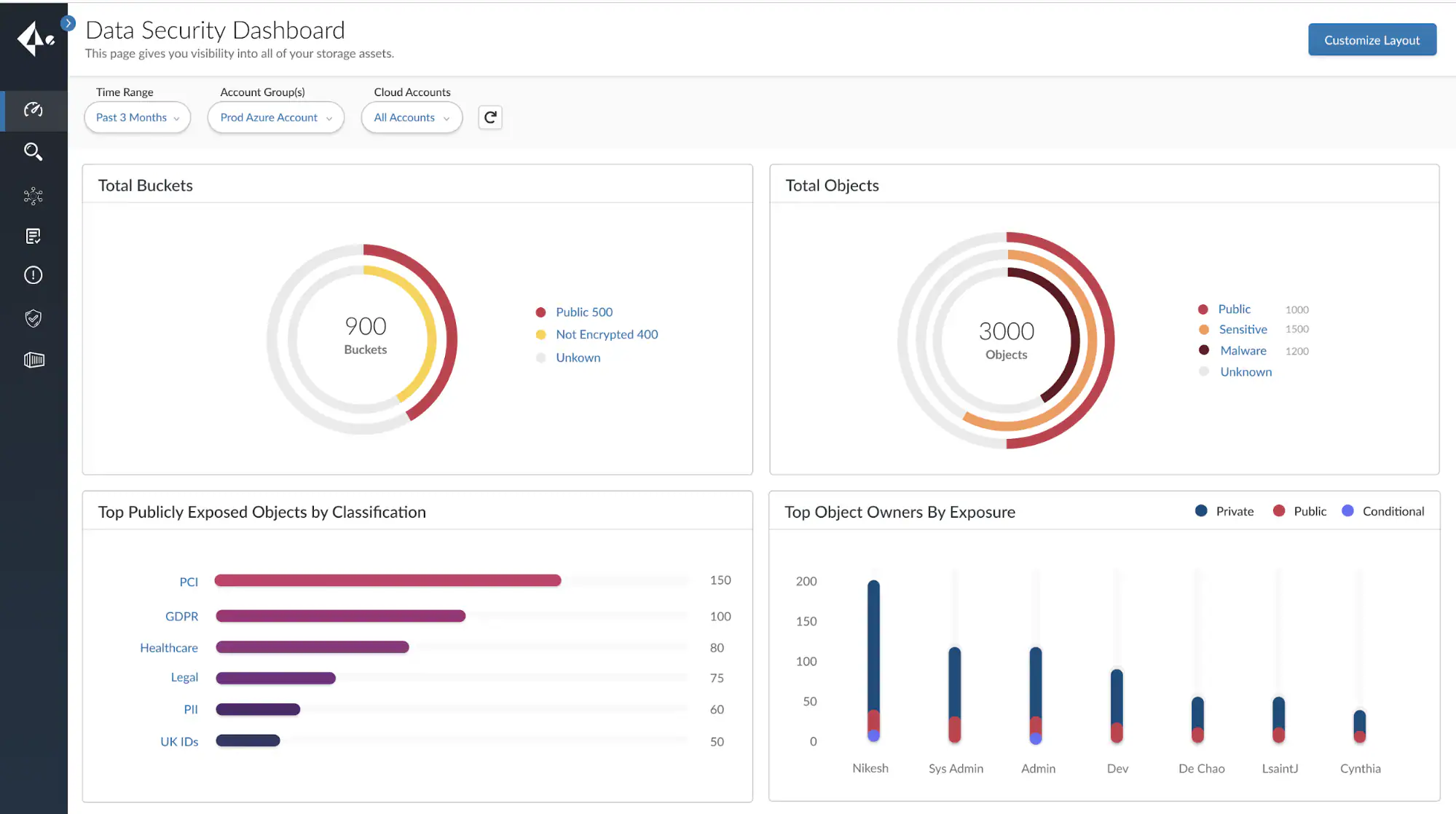
Task: Collapse the sidebar using the blue chevron
Action: [68, 23]
